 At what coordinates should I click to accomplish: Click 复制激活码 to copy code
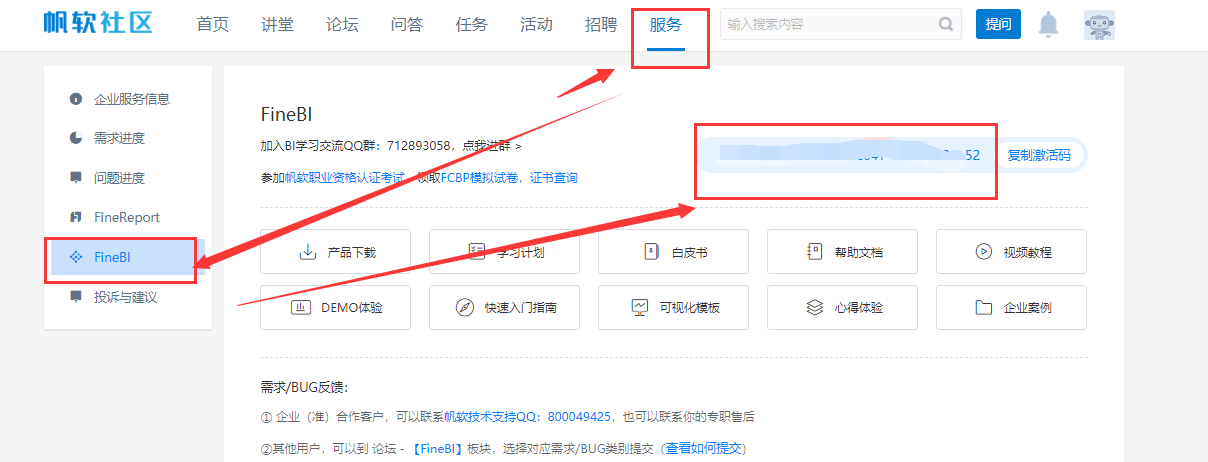click(x=1039, y=156)
